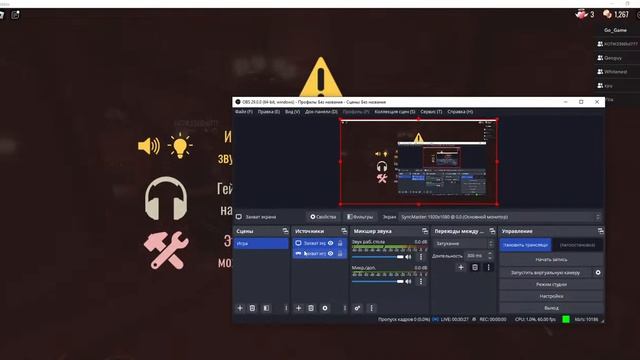Hide the game capture source via its eye icon
This screenshot has width=640, height=360.
coord(331,253)
